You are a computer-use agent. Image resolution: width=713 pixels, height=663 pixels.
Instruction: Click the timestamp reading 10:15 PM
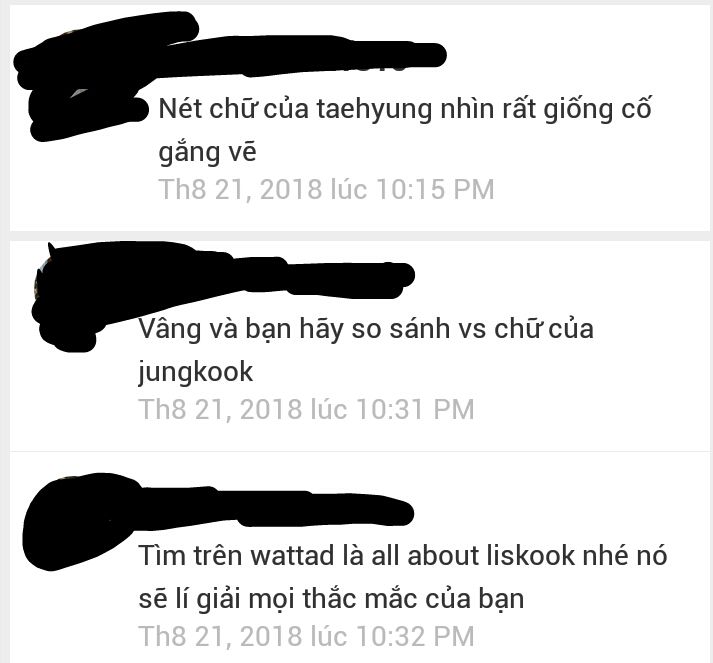[x=326, y=189]
